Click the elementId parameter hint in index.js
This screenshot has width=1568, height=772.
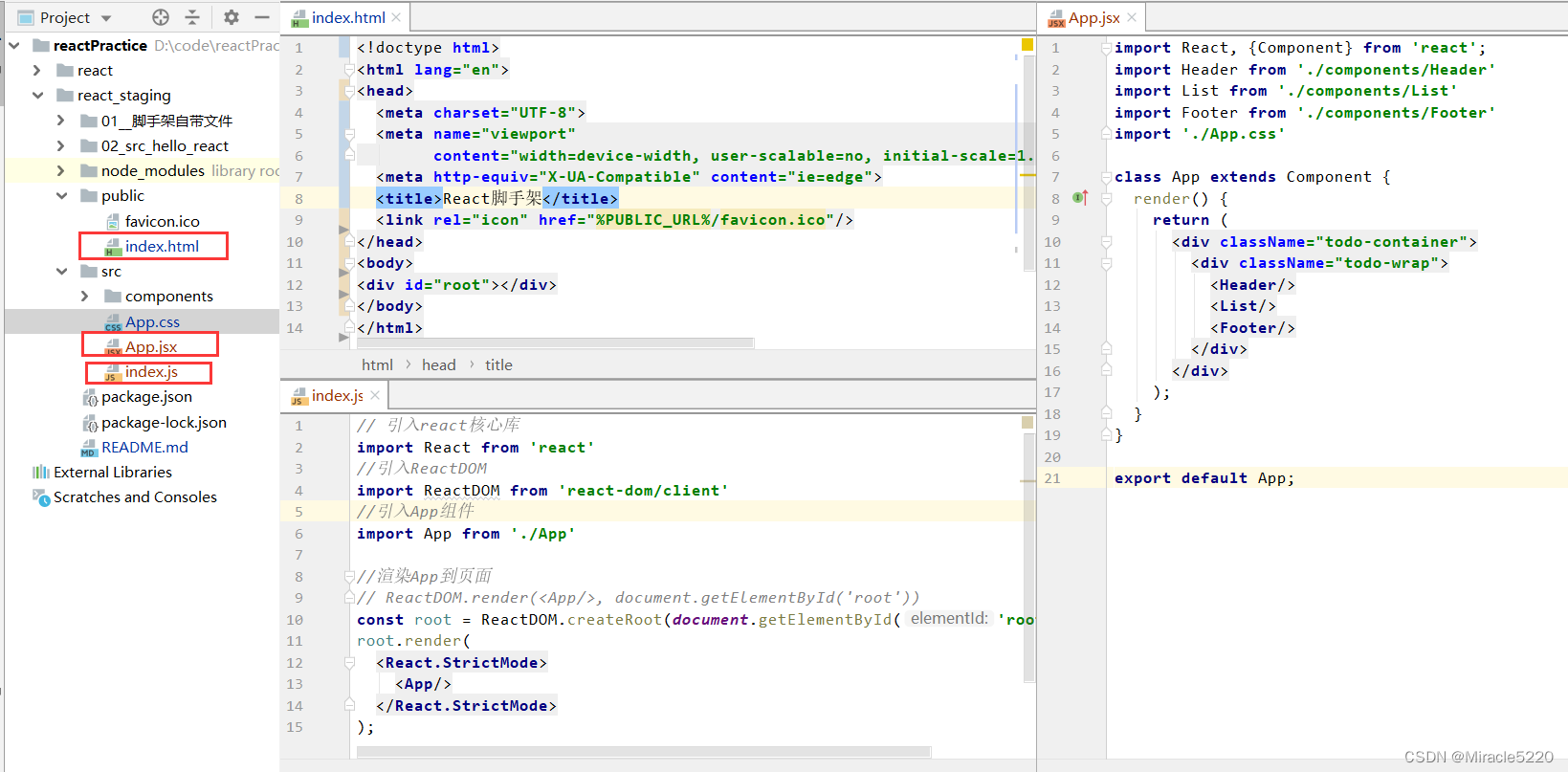click(x=949, y=619)
